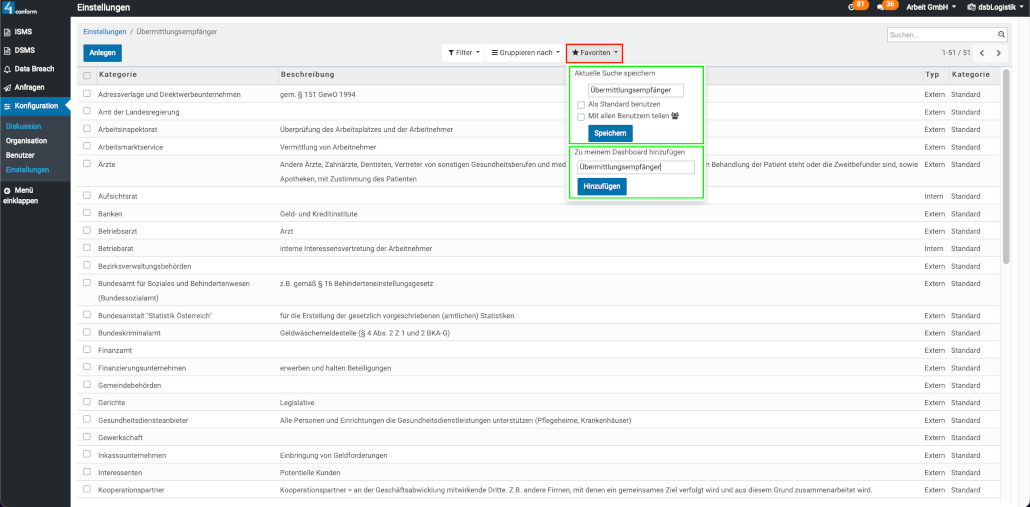Go to previous page arrow

982,52
